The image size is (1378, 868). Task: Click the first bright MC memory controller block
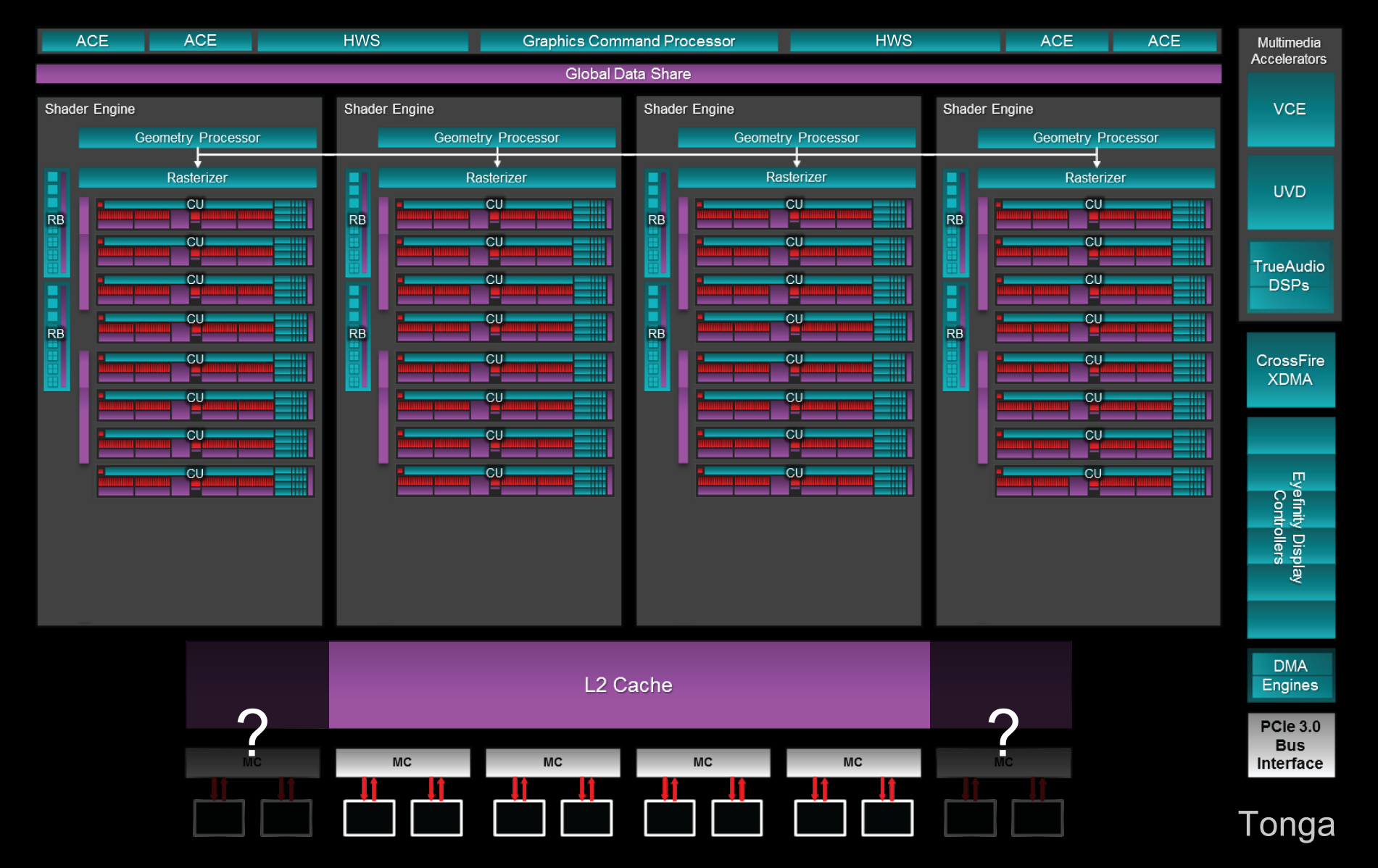pyautogui.click(x=402, y=763)
